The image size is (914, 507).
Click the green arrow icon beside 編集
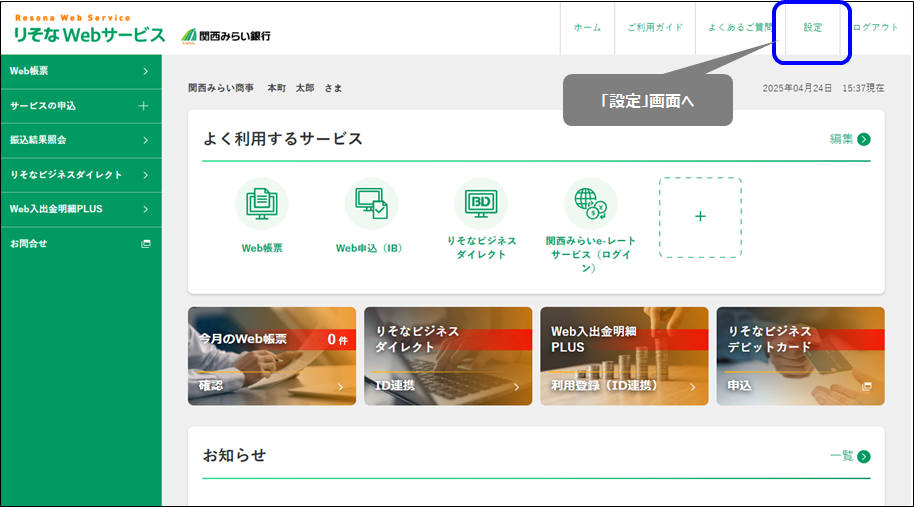[864, 139]
